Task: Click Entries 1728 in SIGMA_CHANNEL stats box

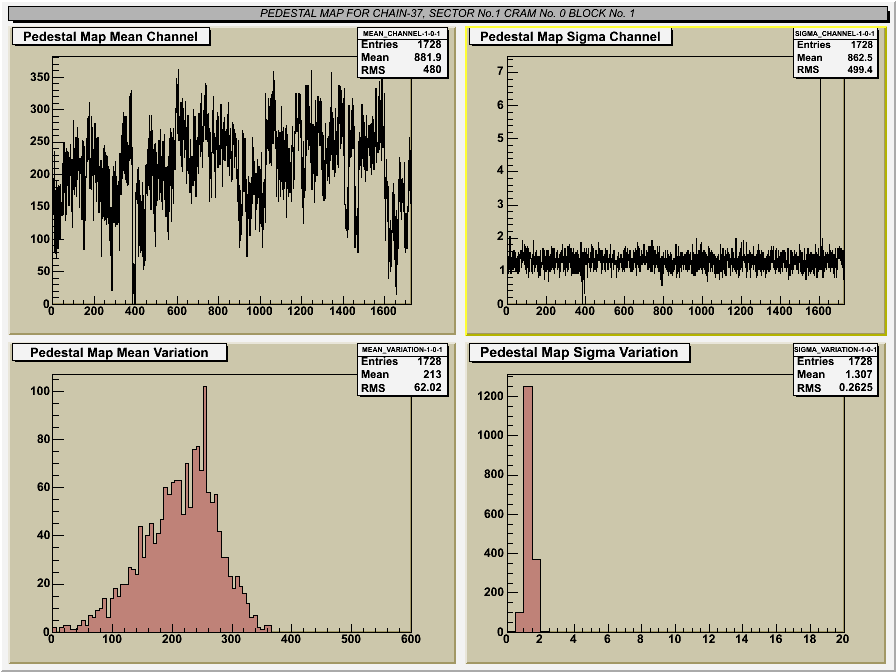Action: tap(835, 45)
